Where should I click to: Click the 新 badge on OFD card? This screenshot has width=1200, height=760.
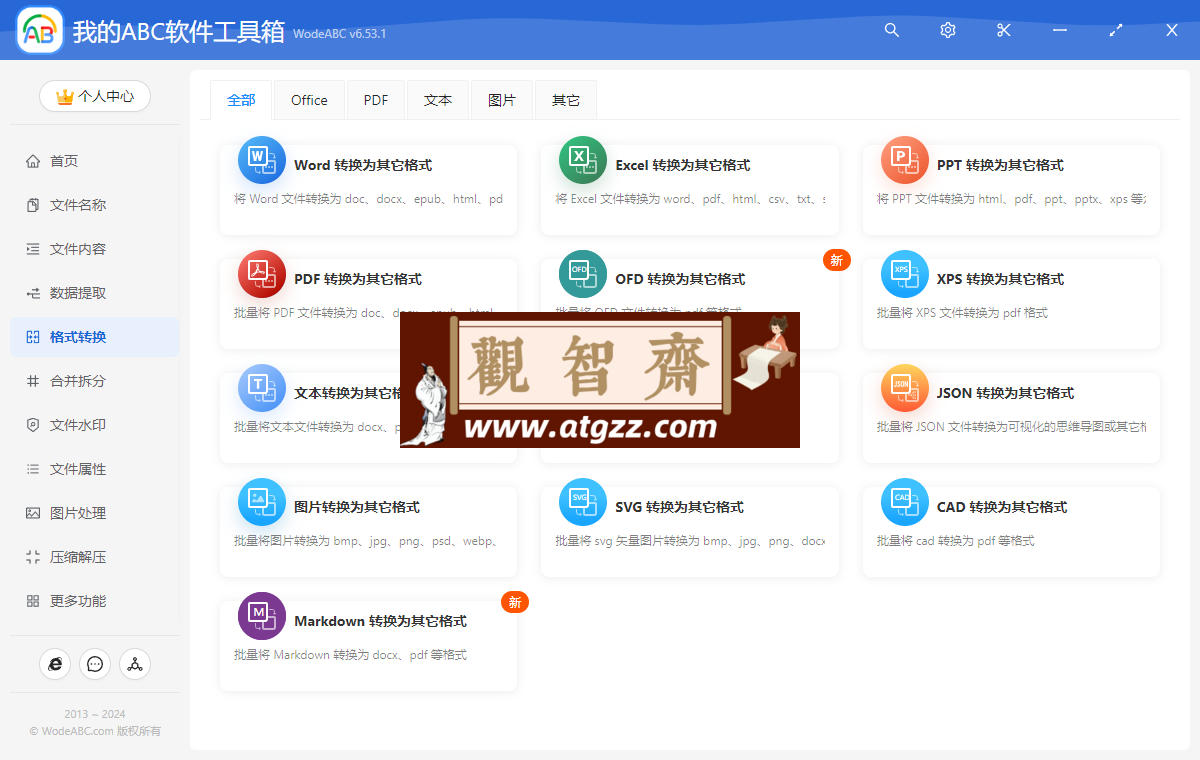[837, 260]
